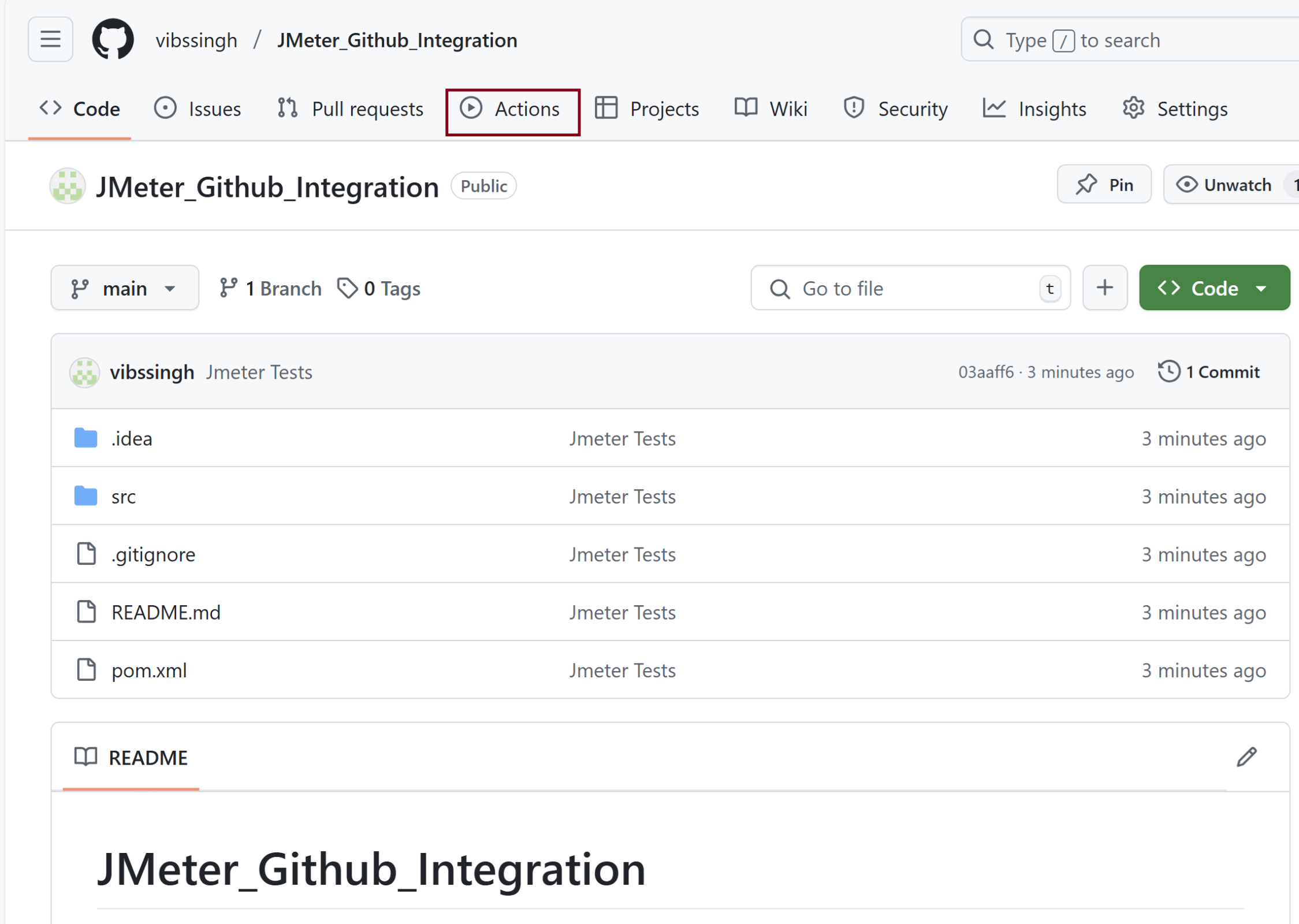View the 0 Tags link
The height and width of the screenshot is (924, 1299).
[x=379, y=288]
